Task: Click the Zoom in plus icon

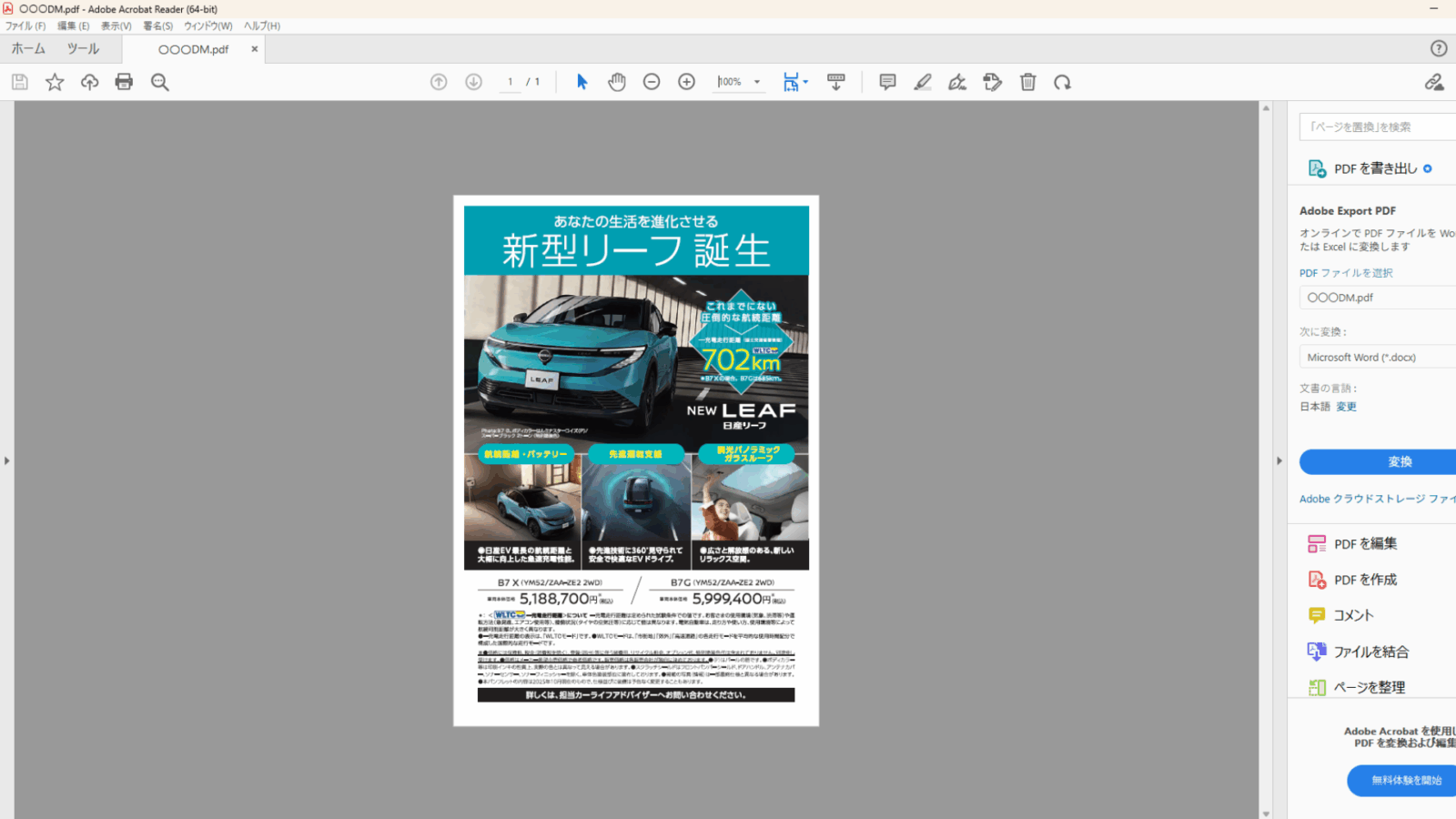Action: point(687,82)
